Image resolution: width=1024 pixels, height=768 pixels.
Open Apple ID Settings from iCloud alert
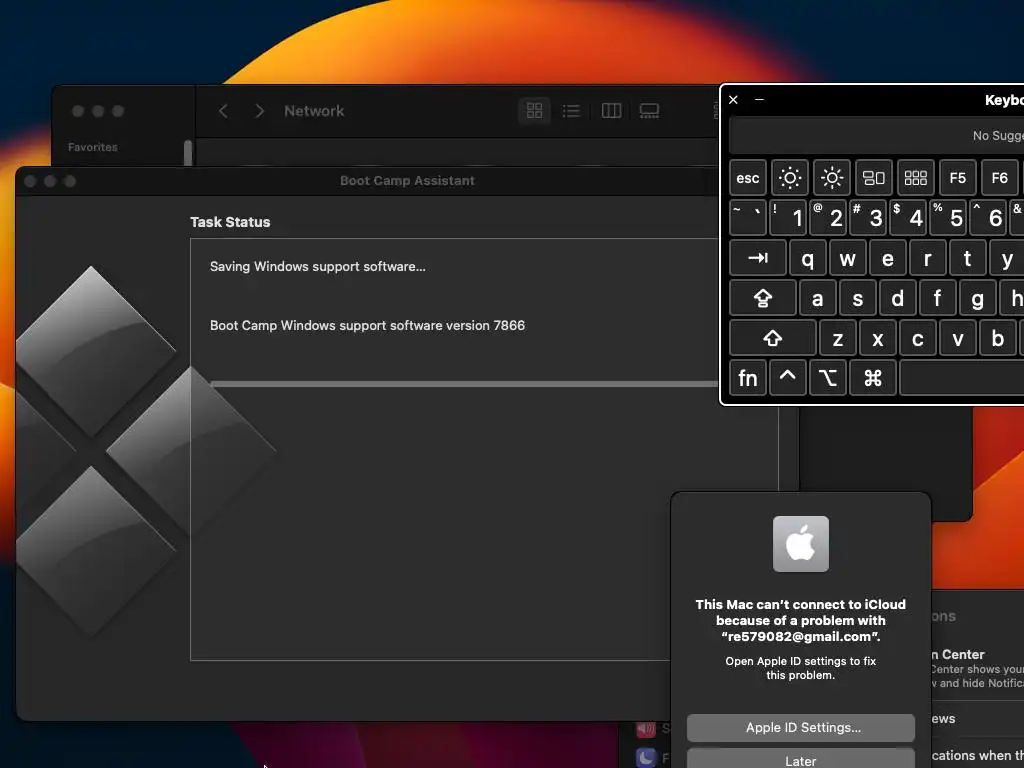pyautogui.click(x=801, y=728)
